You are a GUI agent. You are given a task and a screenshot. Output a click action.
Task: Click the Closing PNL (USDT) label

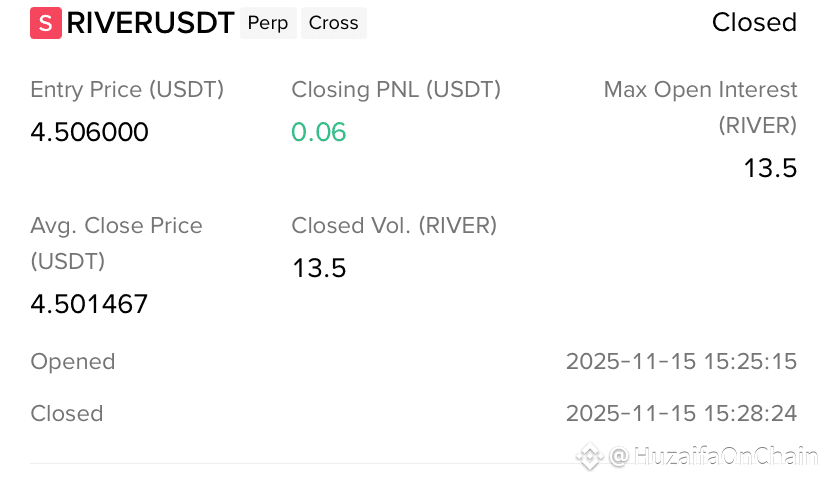coord(396,90)
